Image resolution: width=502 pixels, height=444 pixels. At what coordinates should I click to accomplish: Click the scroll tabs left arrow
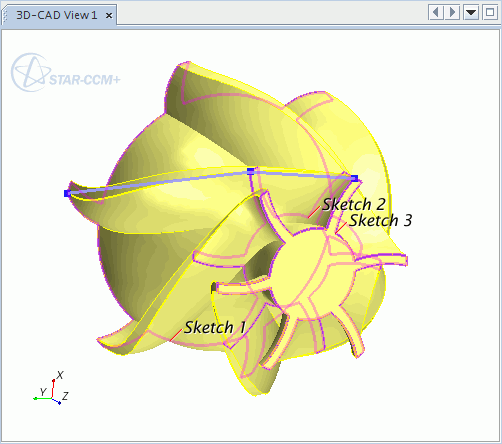436,13
